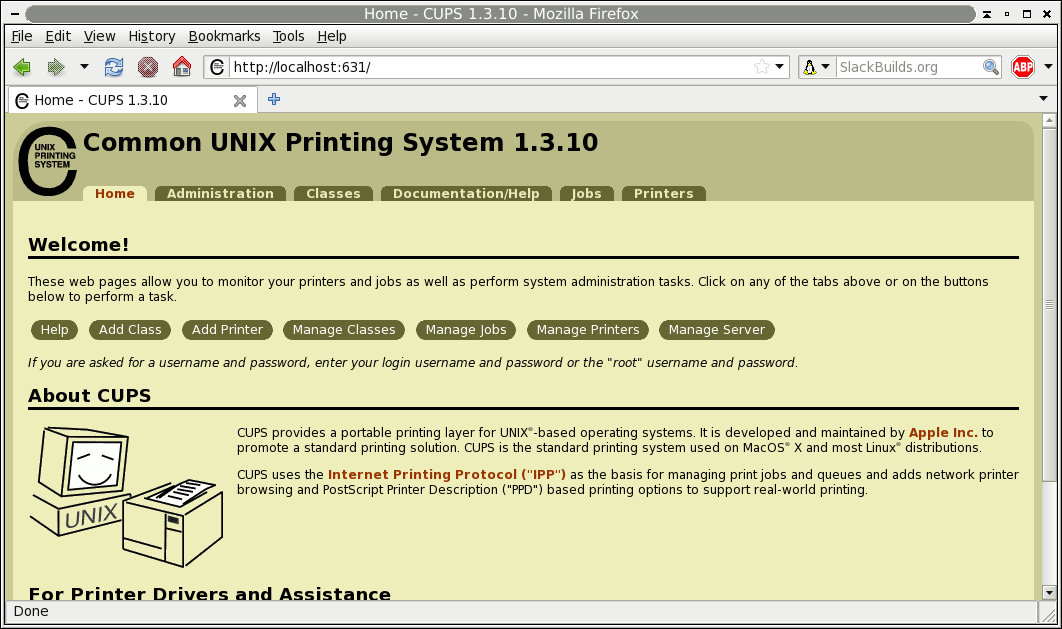Open the Documentation/Help tab
Image resolution: width=1062 pixels, height=629 pixels.
point(466,194)
